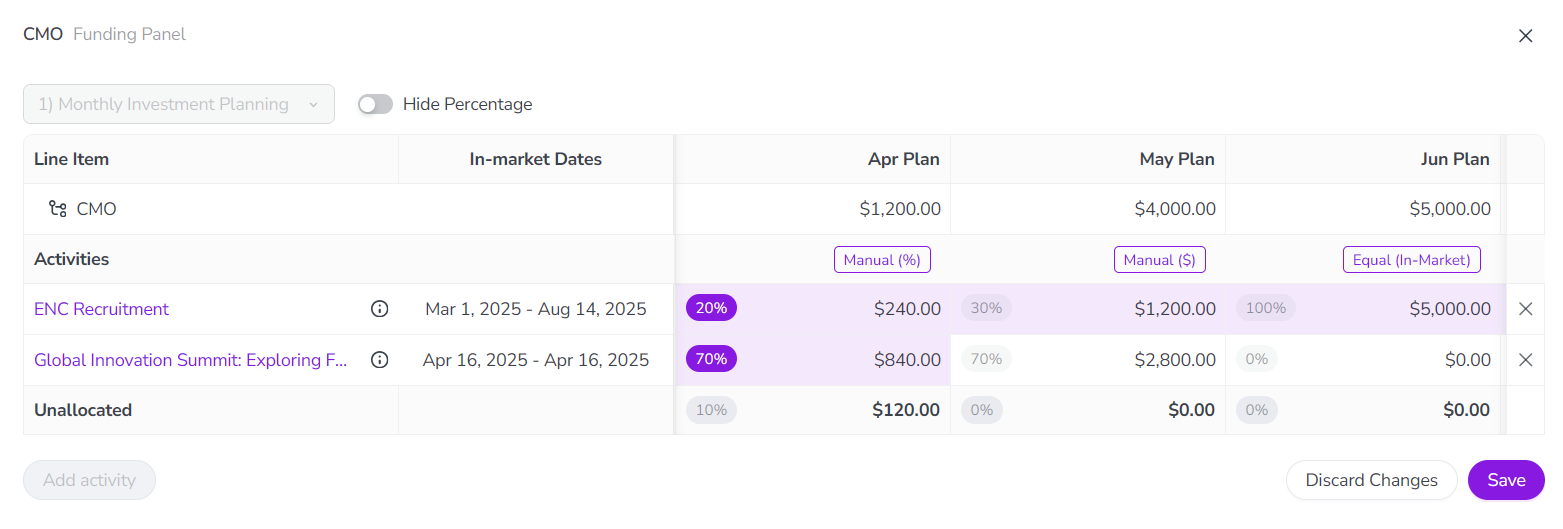Click the Save button
The height and width of the screenshot is (529, 1563).
(1506, 480)
